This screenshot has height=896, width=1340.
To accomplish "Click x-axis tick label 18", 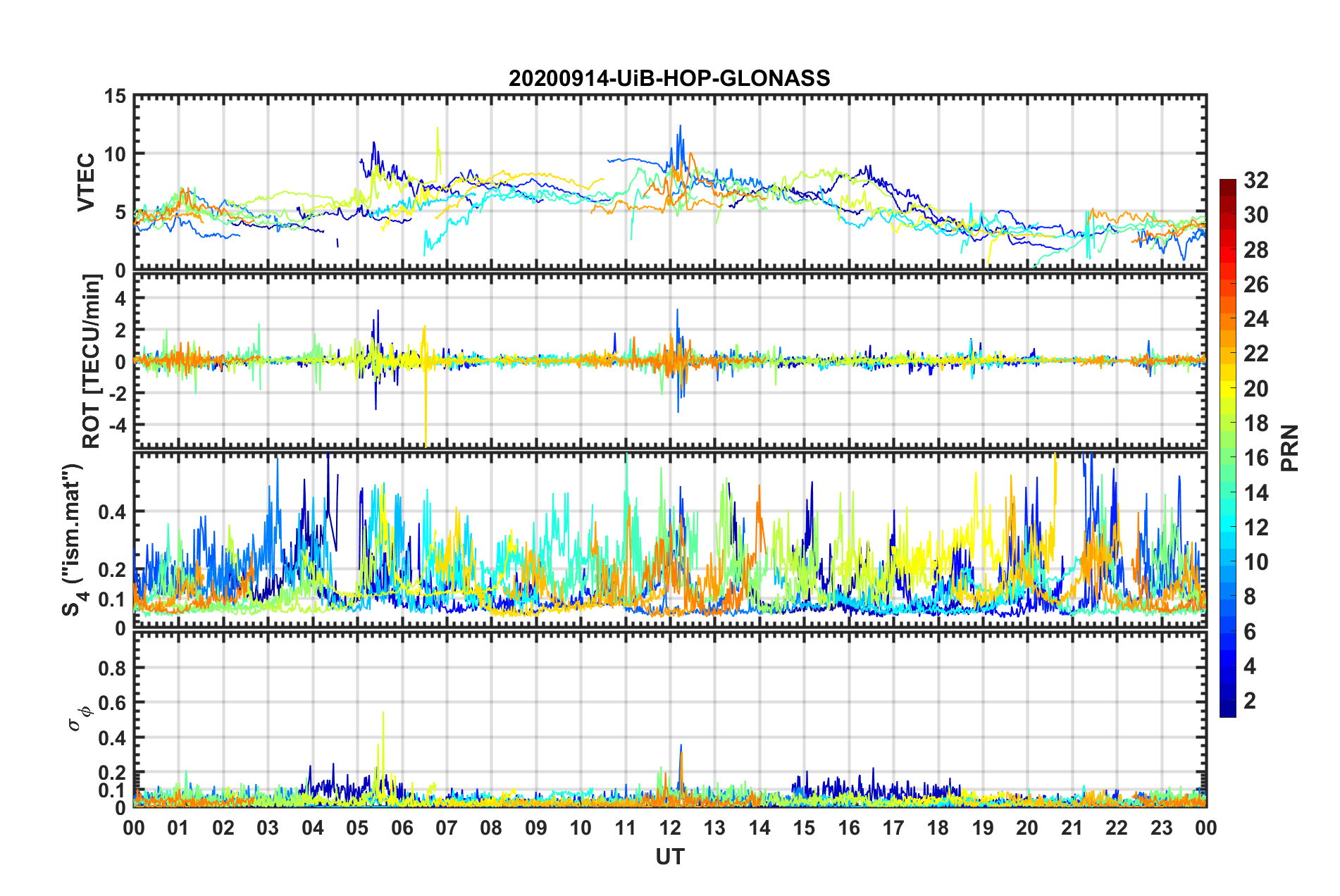I will [938, 828].
